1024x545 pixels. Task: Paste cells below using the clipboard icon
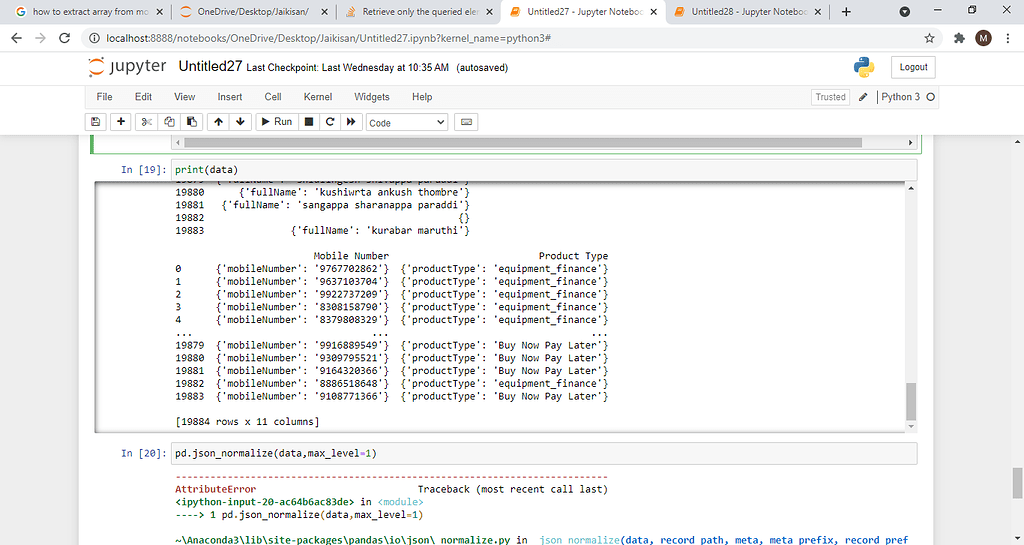(190, 122)
